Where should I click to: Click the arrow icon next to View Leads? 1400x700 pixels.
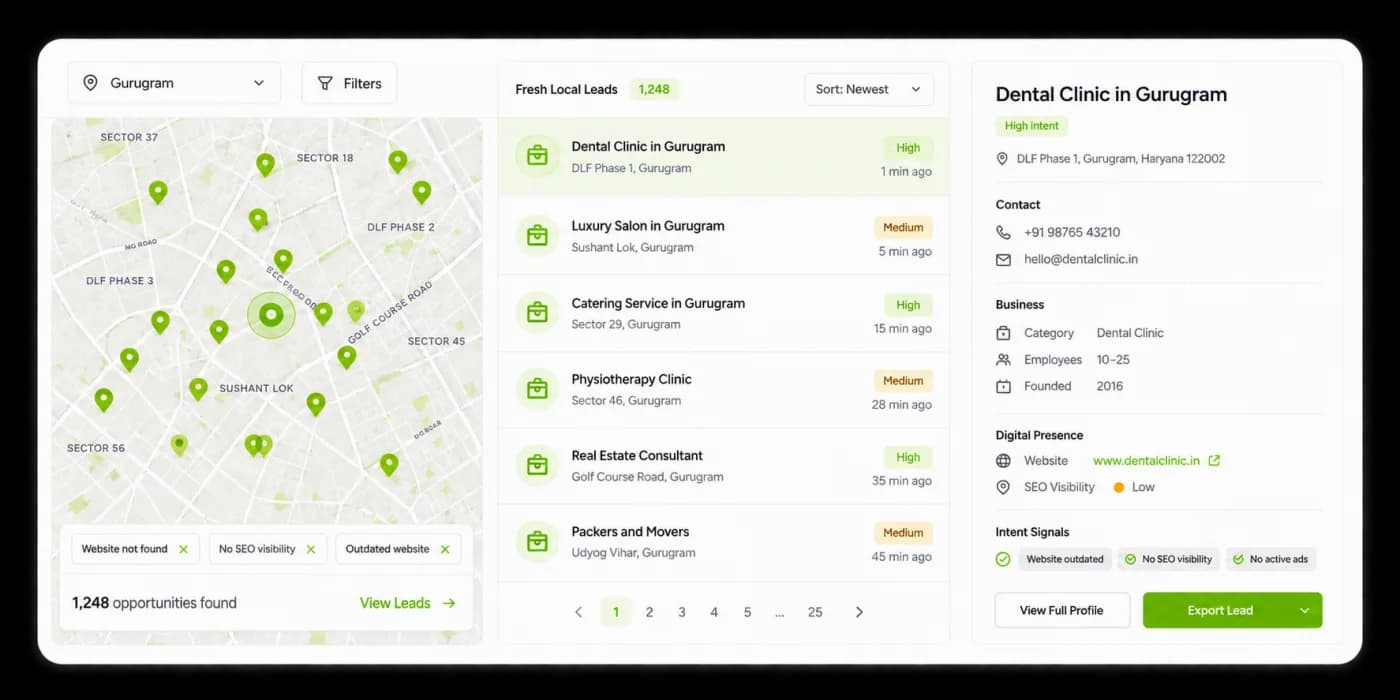click(x=449, y=603)
